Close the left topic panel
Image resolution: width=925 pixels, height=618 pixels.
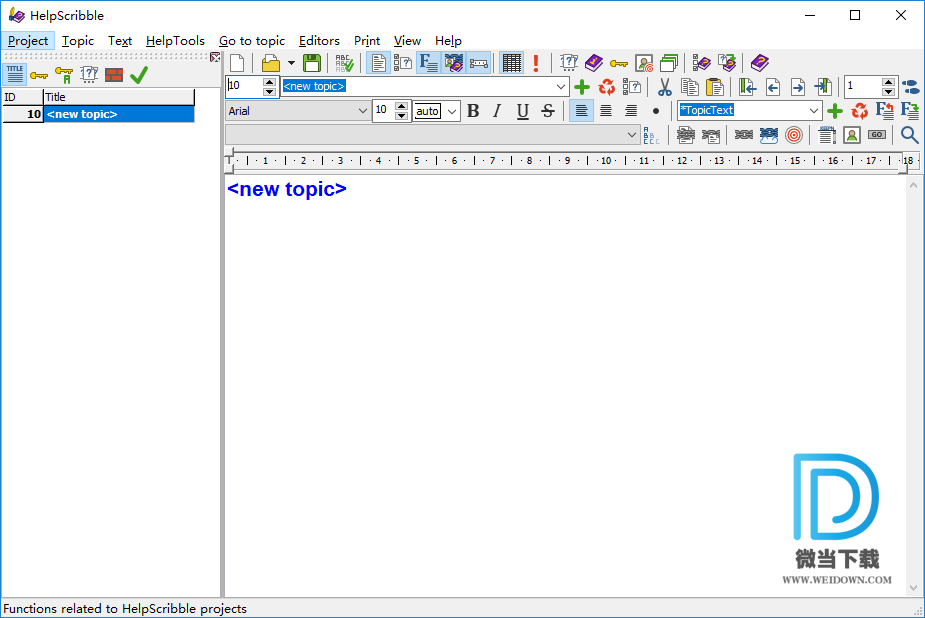click(215, 57)
